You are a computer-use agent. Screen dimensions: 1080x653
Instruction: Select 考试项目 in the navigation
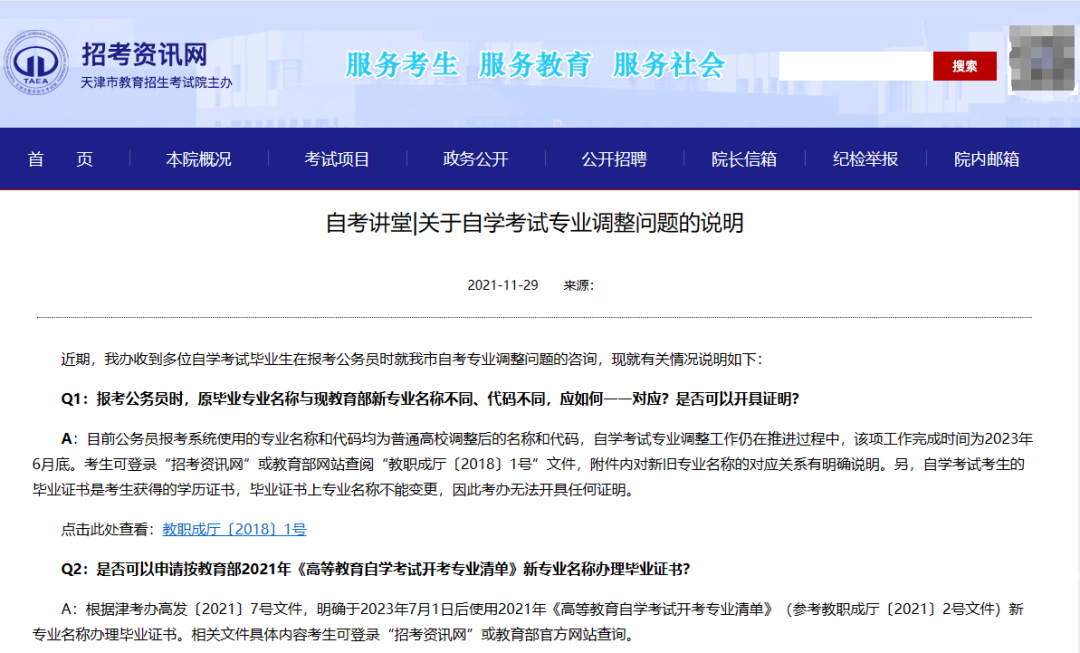[x=337, y=159]
